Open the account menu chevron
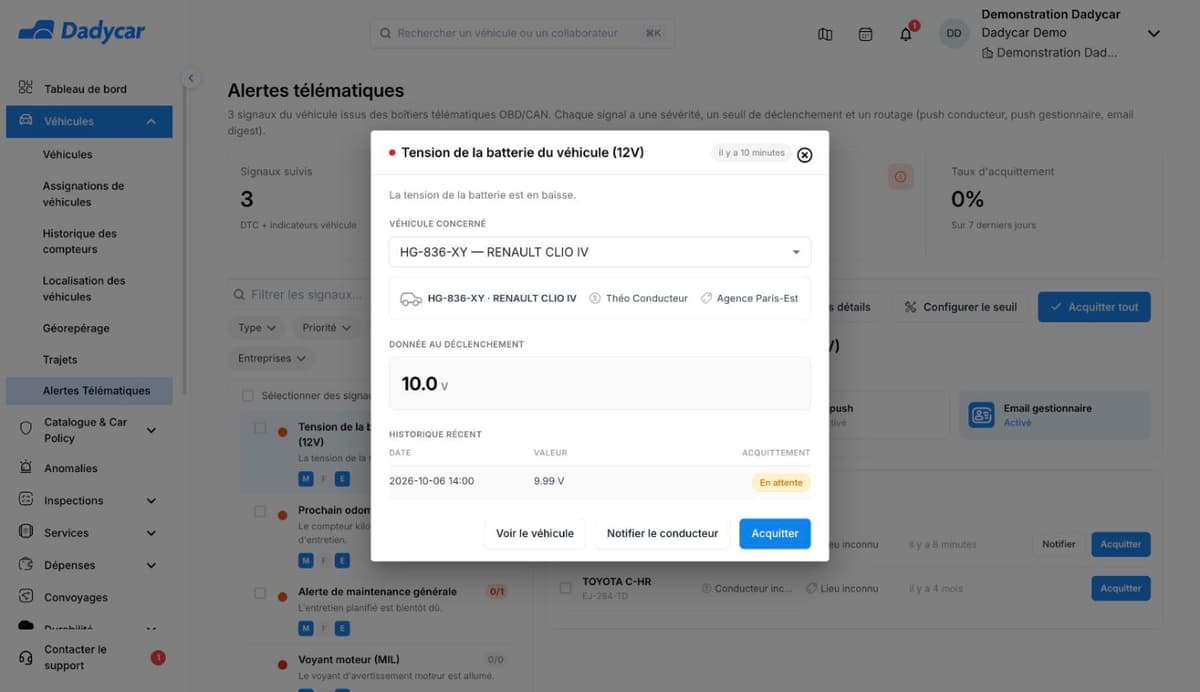1200x692 pixels. click(x=1153, y=34)
